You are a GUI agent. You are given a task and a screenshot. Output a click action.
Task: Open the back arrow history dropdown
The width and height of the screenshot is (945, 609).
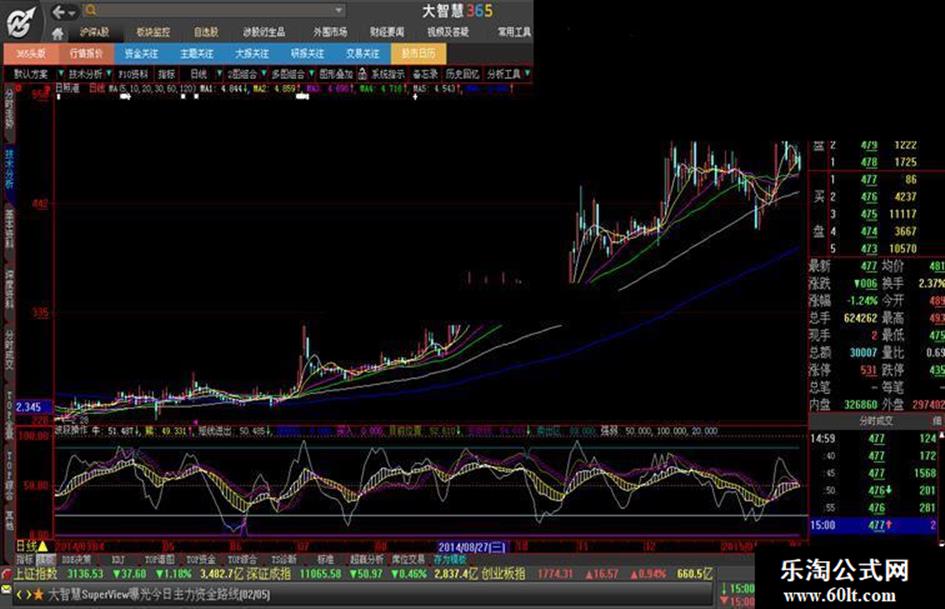point(72,12)
